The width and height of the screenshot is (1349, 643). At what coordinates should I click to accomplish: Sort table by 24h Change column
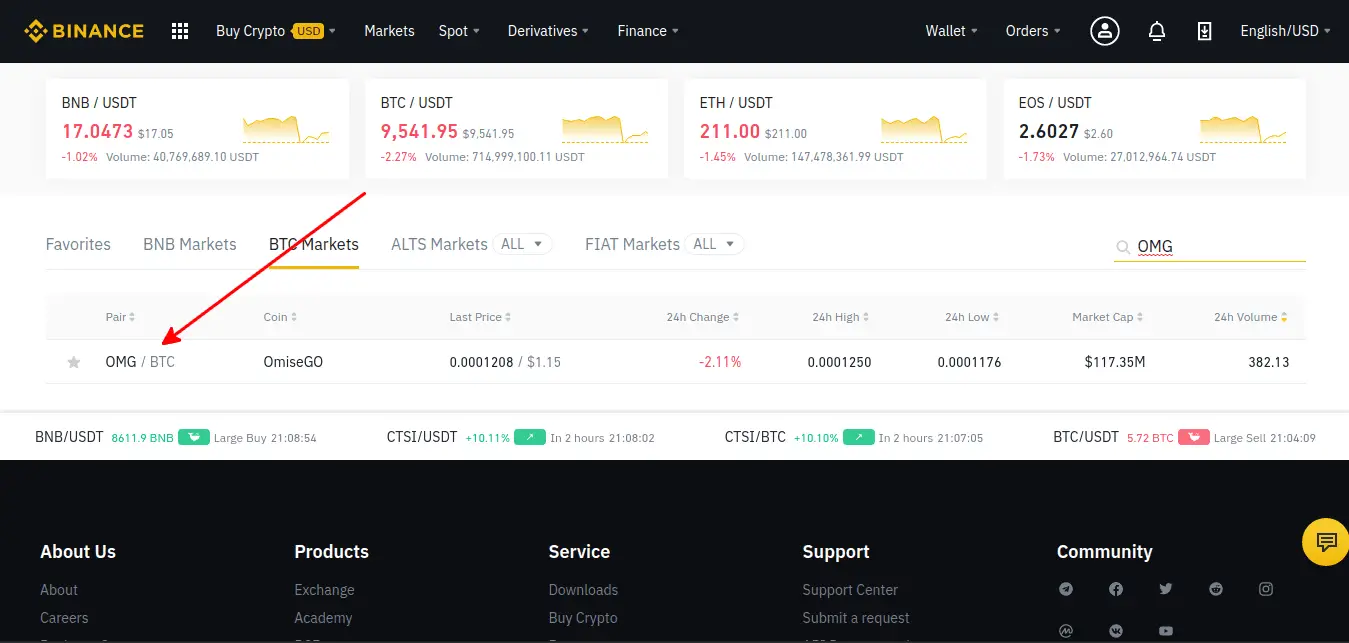click(x=703, y=317)
